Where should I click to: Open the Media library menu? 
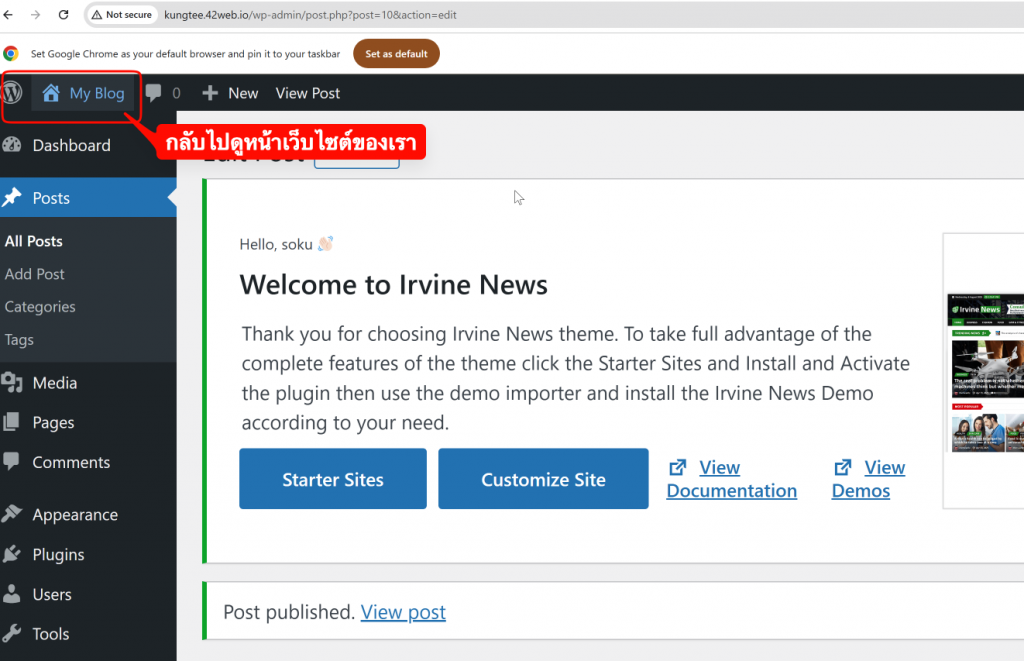54,383
